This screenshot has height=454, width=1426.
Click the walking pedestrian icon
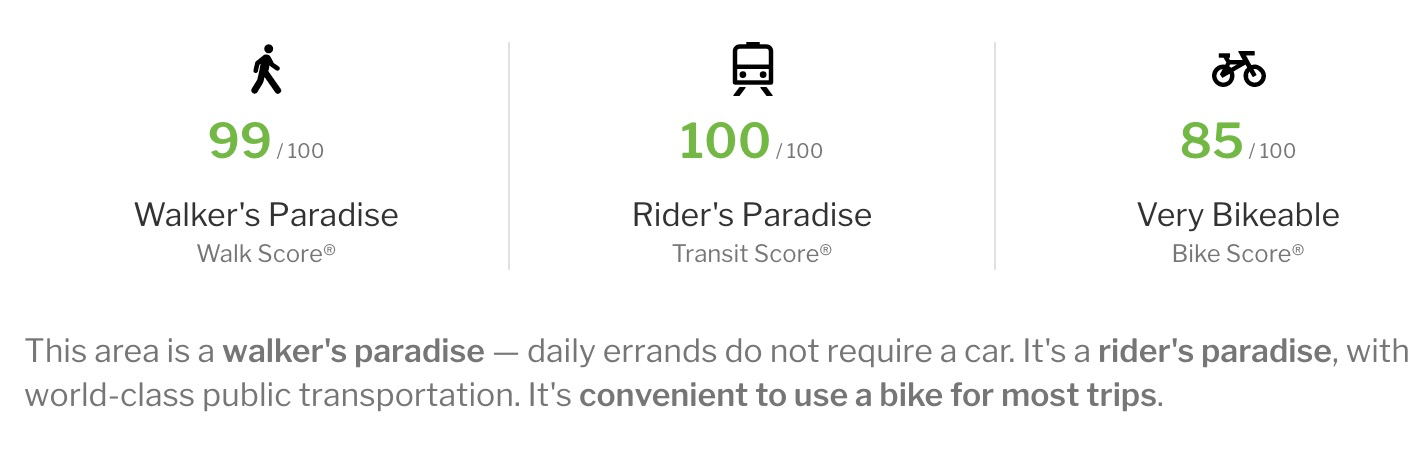(266, 69)
